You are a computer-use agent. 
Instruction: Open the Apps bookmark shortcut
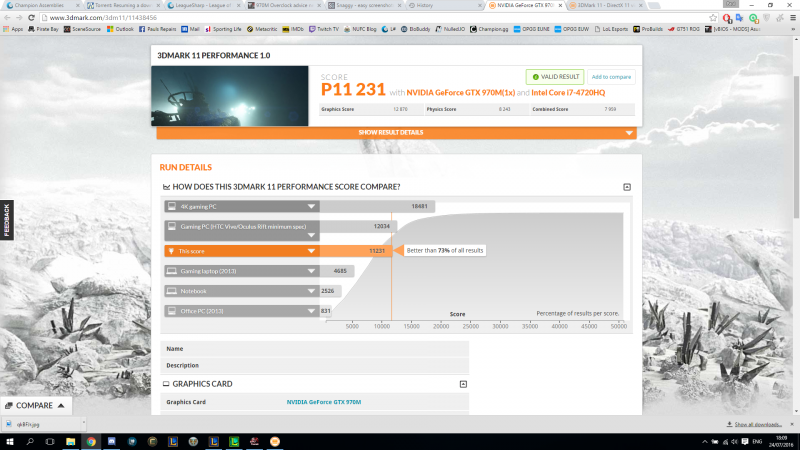click(13, 29)
